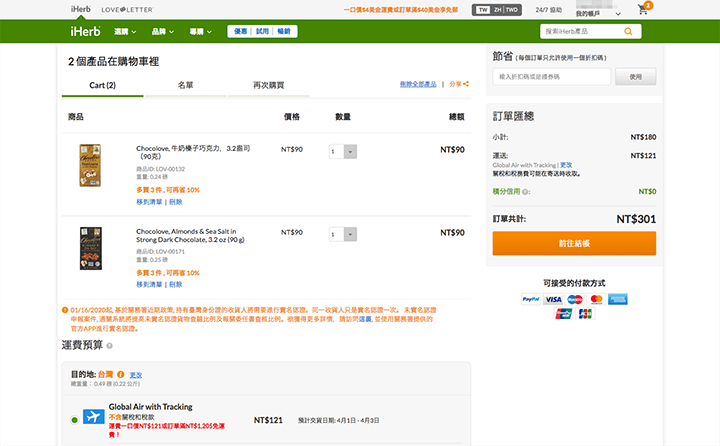Click the 前往結帳 checkout button
Viewport: 720px width, 446px height.
[574, 243]
